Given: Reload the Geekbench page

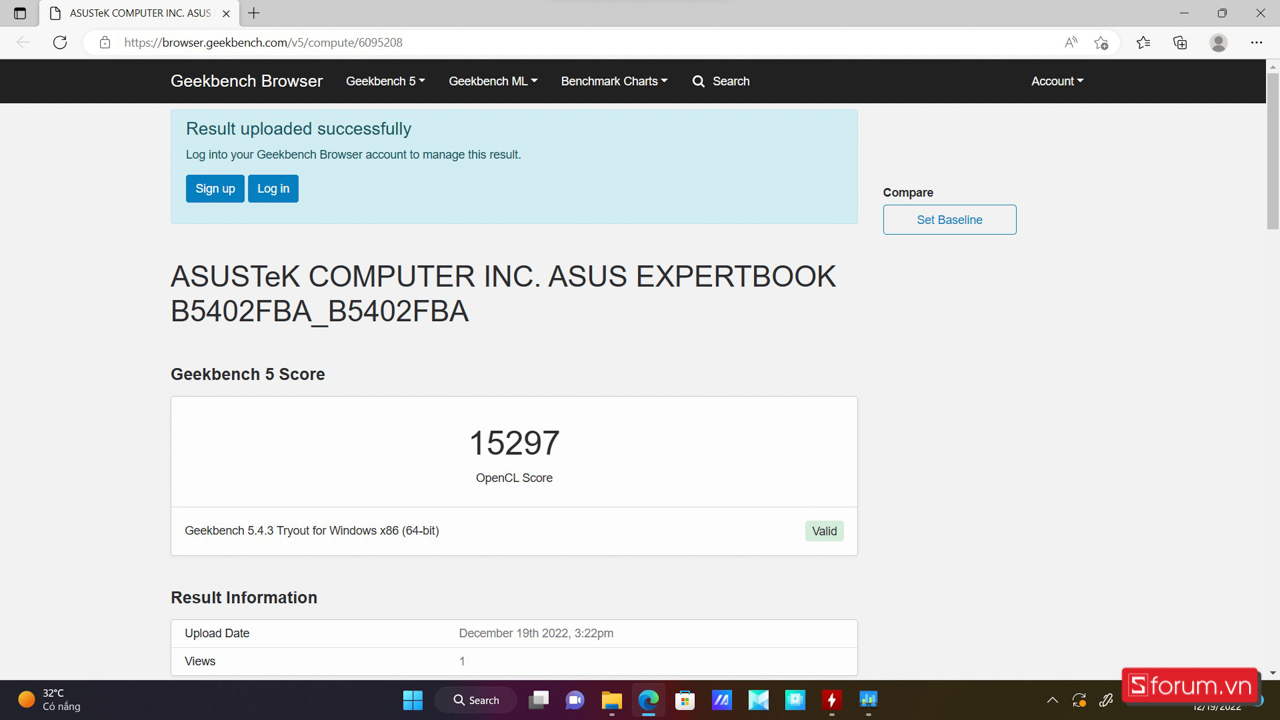Looking at the screenshot, I should pyautogui.click(x=60, y=42).
